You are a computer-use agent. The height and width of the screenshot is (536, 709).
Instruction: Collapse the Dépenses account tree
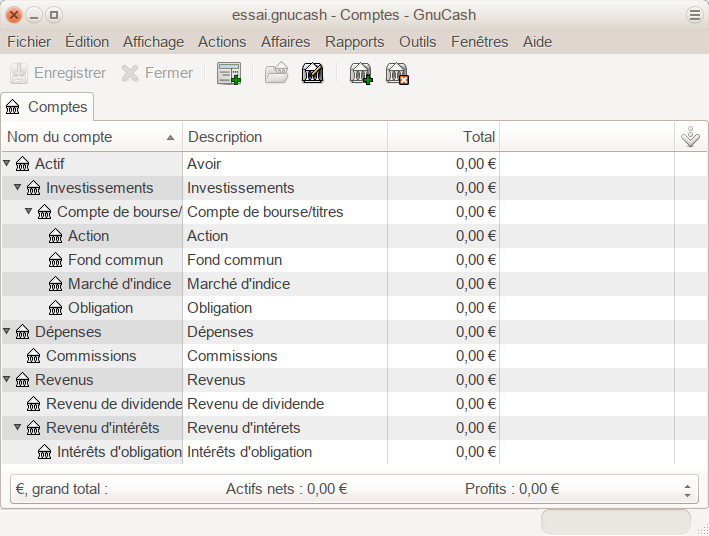click(x=7, y=332)
